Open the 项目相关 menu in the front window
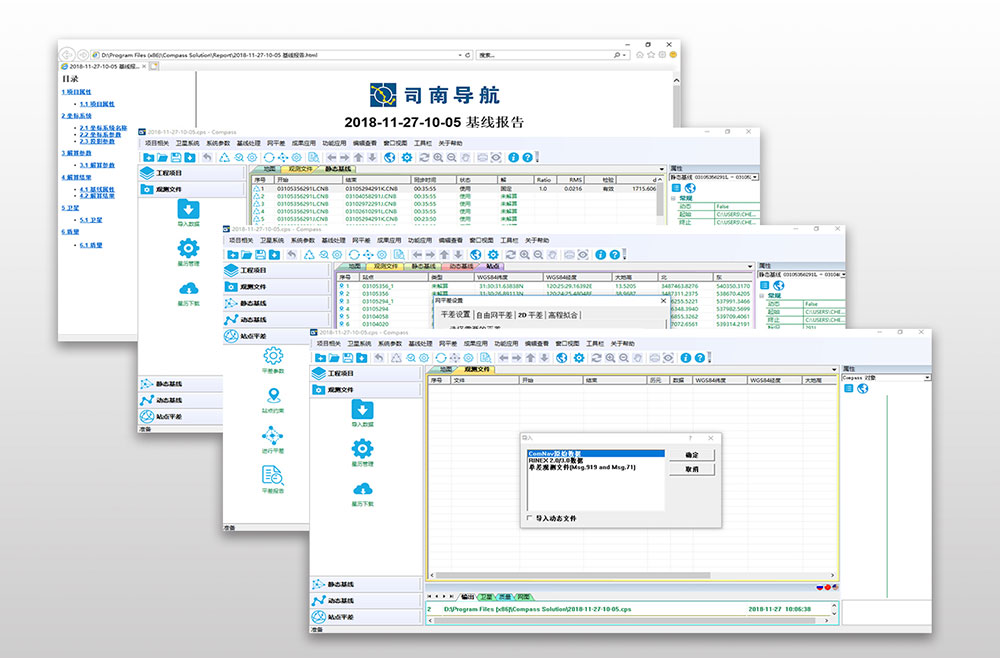 click(329, 344)
